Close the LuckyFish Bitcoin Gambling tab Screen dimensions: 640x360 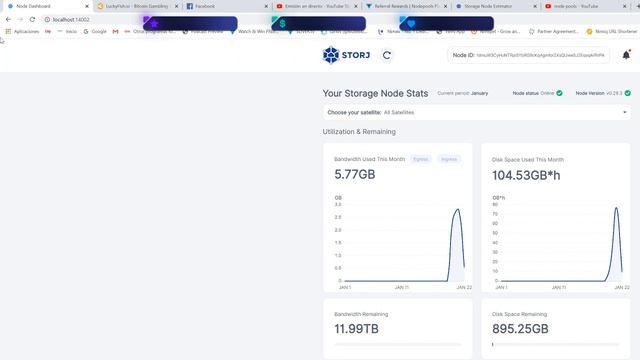point(176,6)
